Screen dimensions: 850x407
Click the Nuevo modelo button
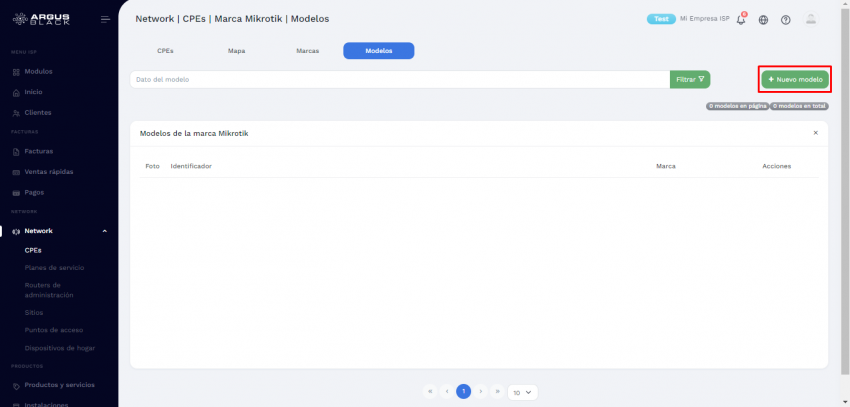click(795, 79)
